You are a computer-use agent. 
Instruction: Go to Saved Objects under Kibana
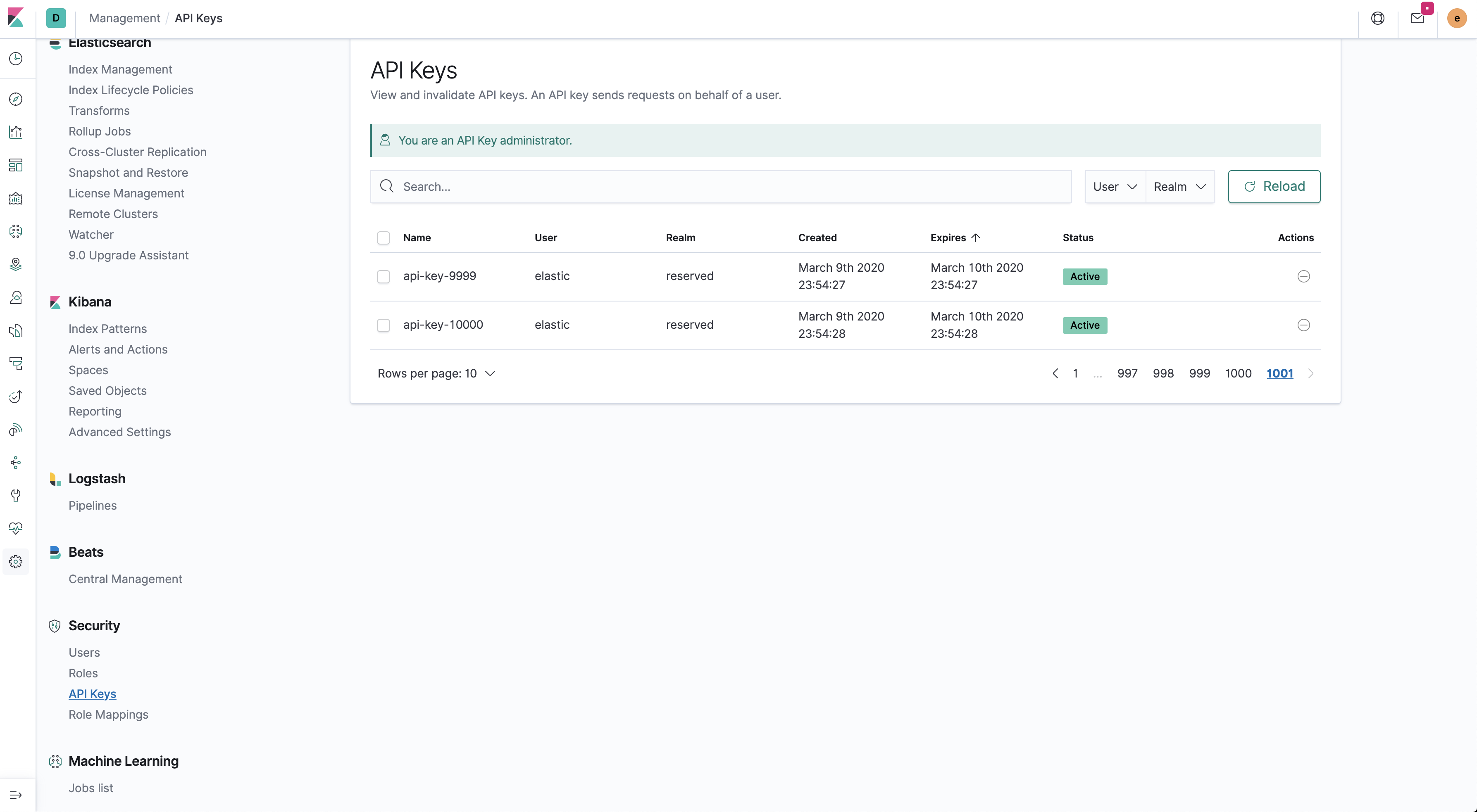[107, 391]
